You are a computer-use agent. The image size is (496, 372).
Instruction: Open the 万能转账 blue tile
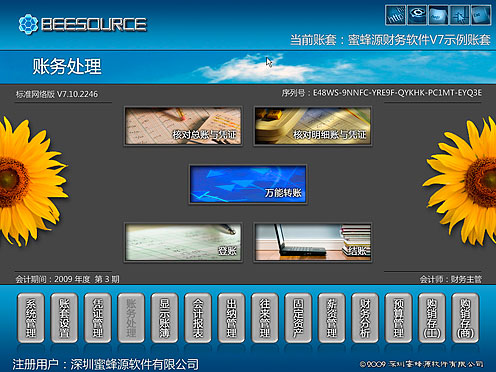click(248, 184)
